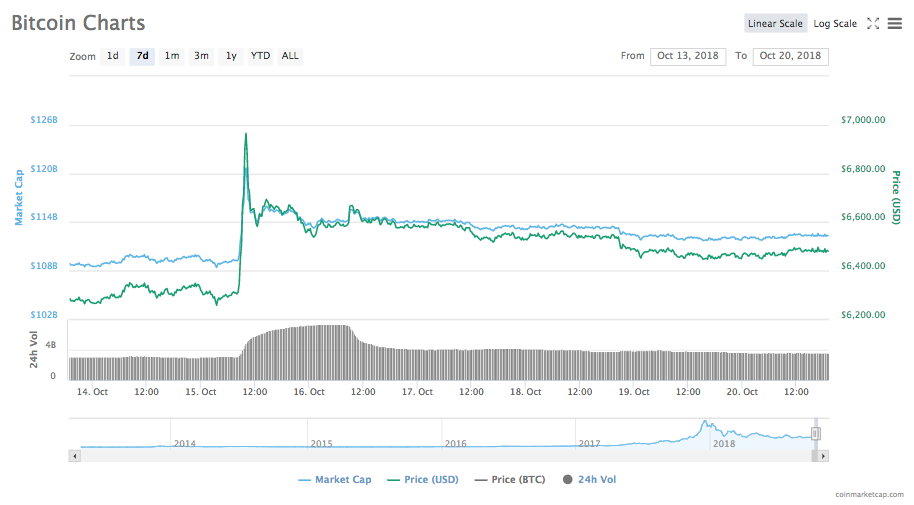Viewport: 914px width, 505px height.
Task: Click the 4B volume axis label
Action: click(51, 345)
